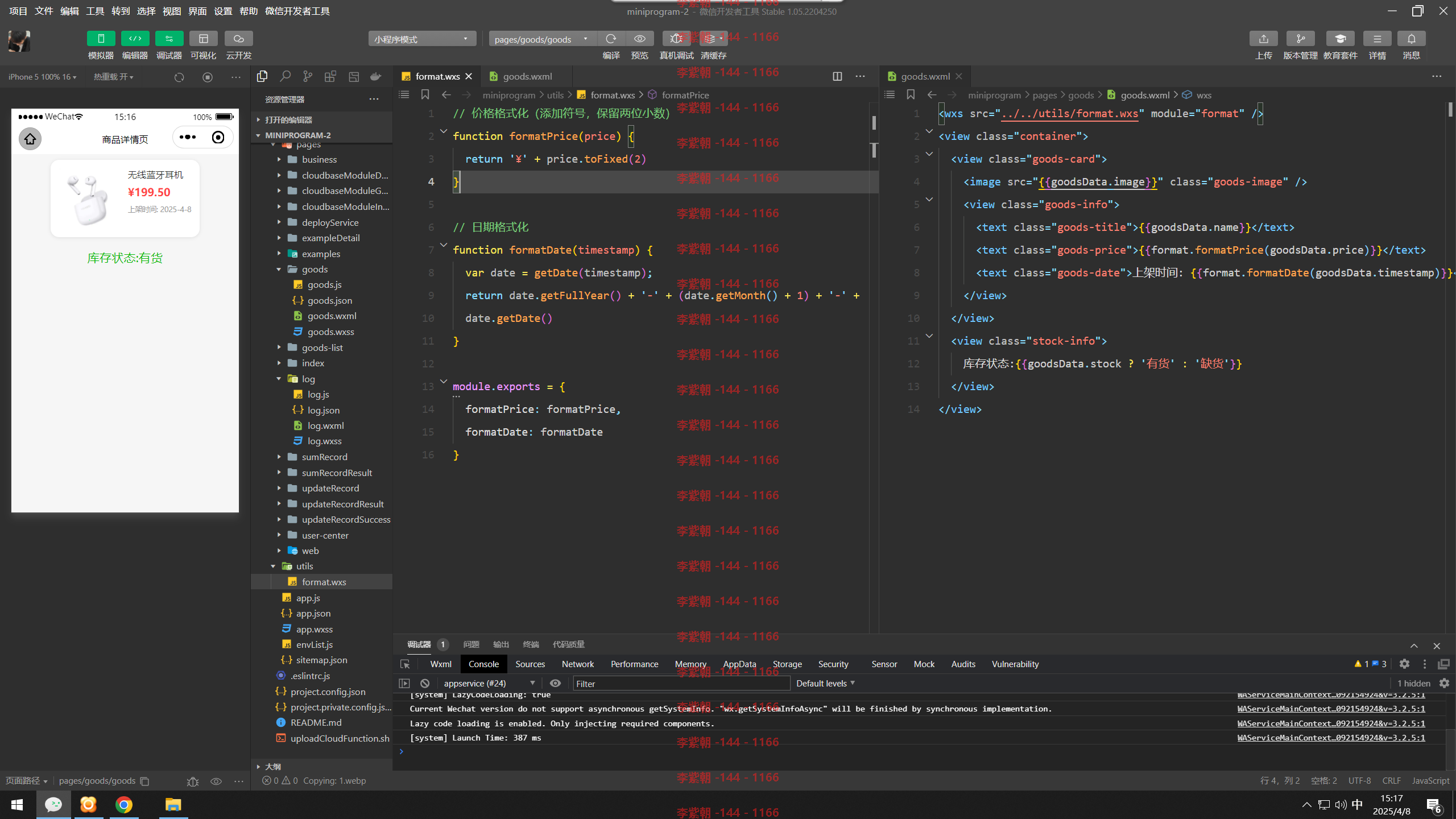This screenshot has height=819, width=1456.
Task: Open project.config.json file
Action: (x=328, y=692)
